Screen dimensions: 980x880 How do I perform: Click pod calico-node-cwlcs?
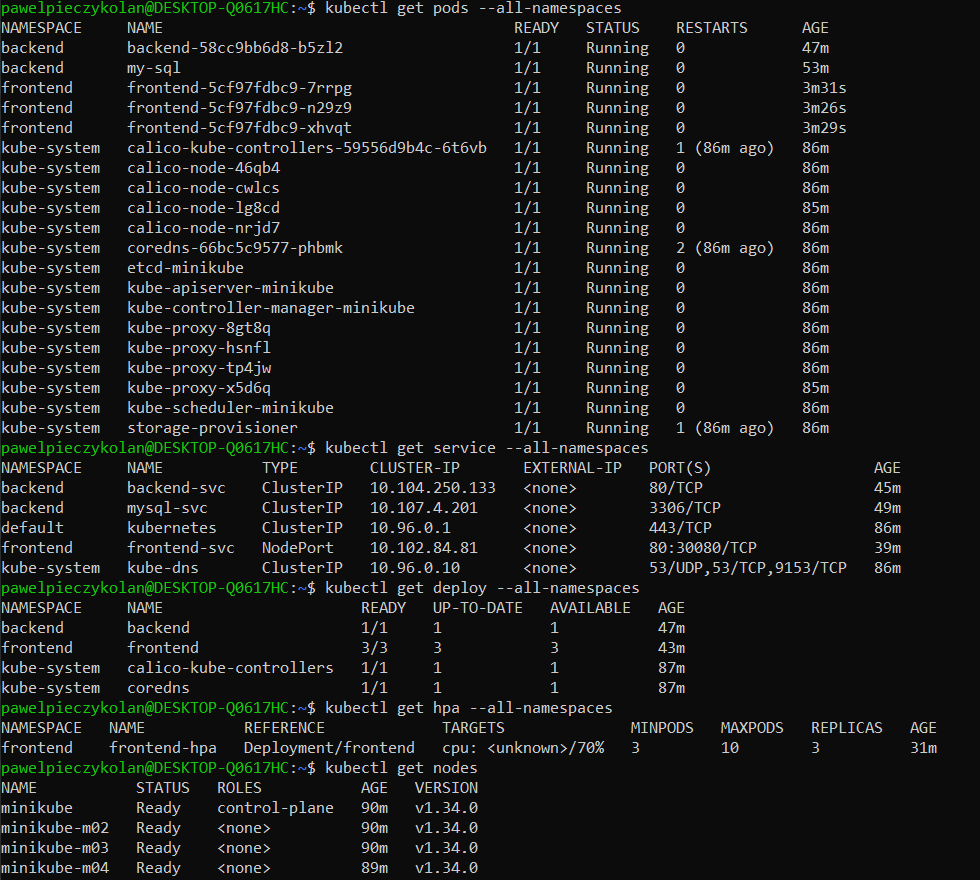coord(203,188)
